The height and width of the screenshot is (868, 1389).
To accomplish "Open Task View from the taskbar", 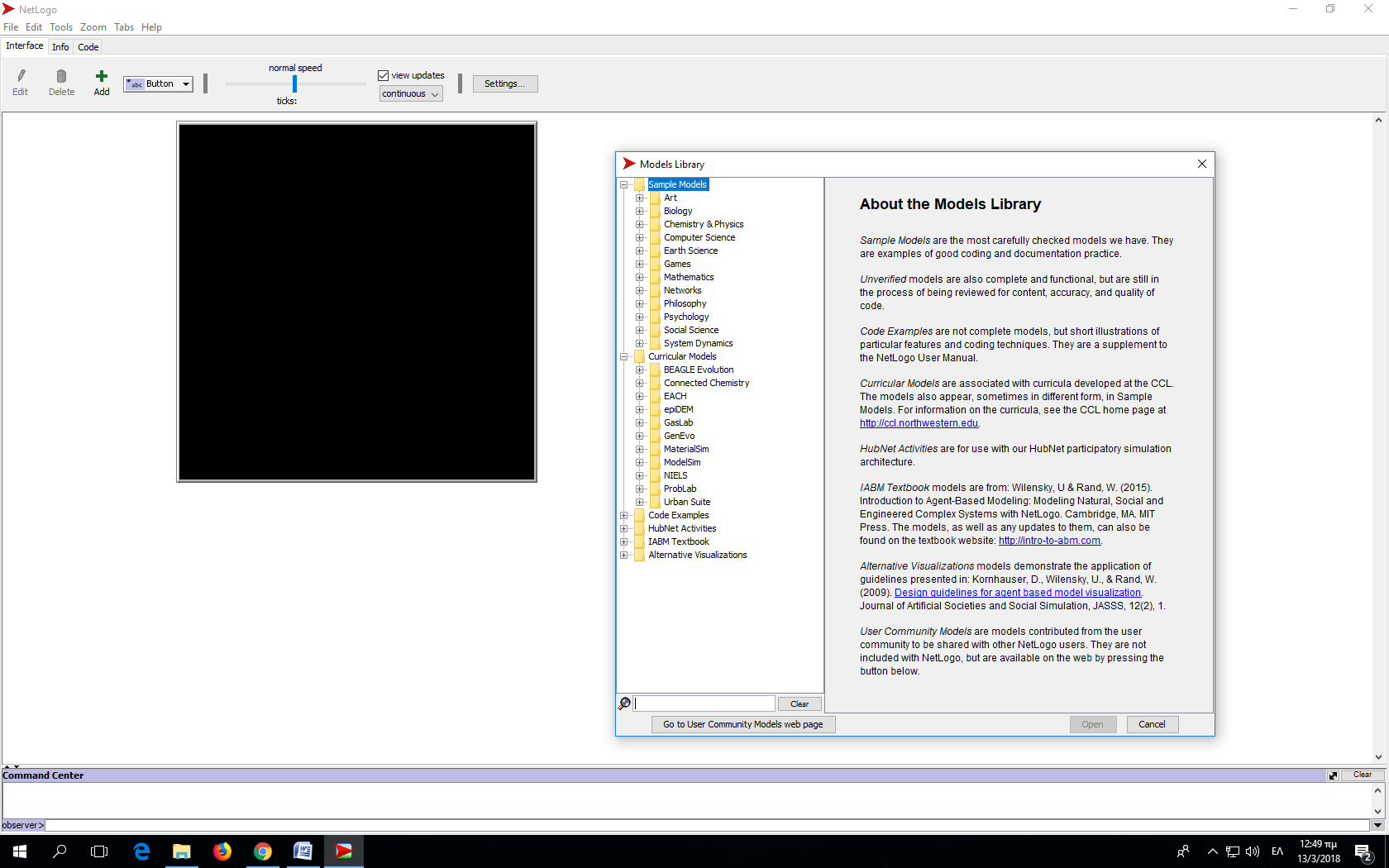I will pos(99,851).
